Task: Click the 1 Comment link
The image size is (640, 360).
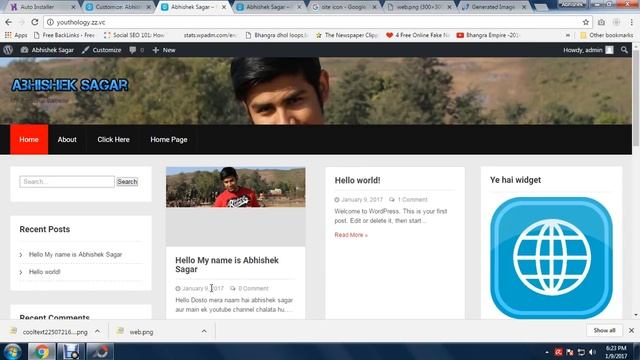Action: pyautogui.click(x=412, y=200)
